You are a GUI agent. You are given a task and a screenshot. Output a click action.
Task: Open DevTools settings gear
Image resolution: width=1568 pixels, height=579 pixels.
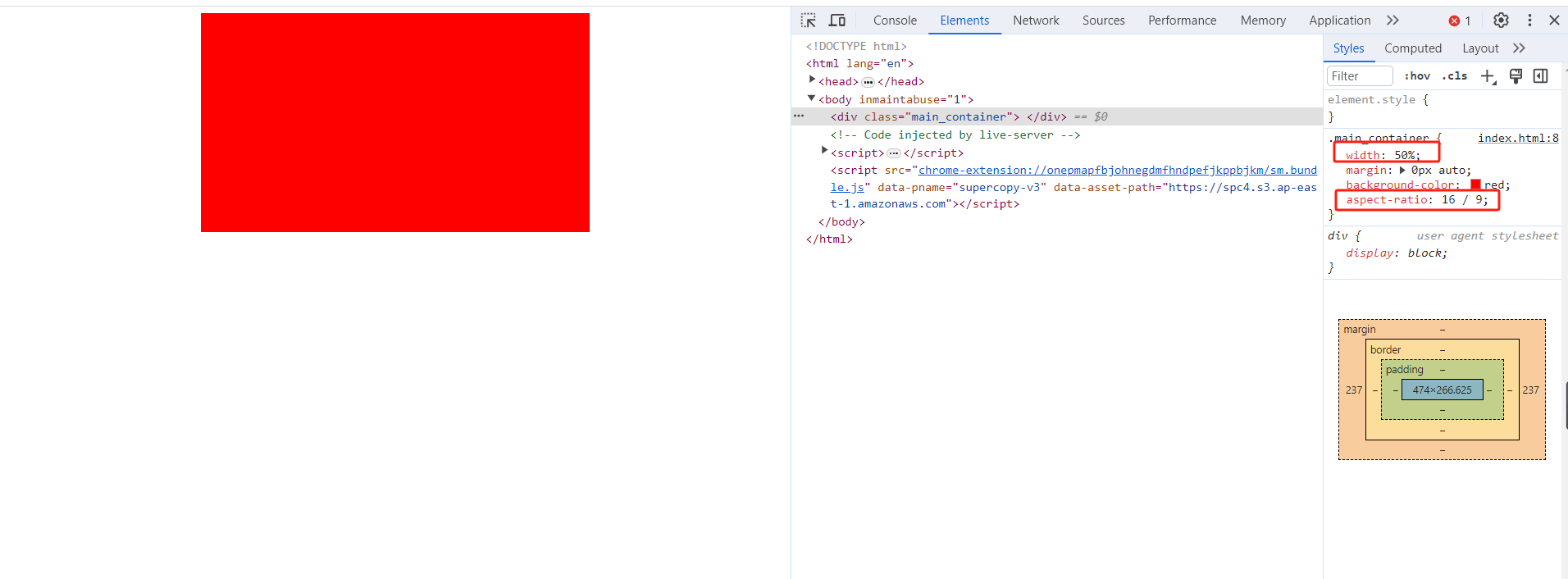coord(1501,21)
